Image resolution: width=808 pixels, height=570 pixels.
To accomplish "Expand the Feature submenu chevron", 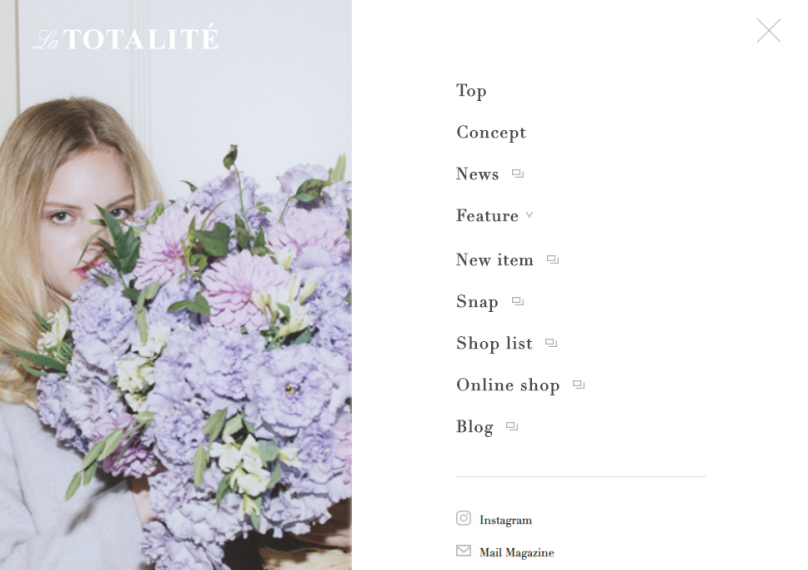I will pyautogui.click(x=529, y=215).
